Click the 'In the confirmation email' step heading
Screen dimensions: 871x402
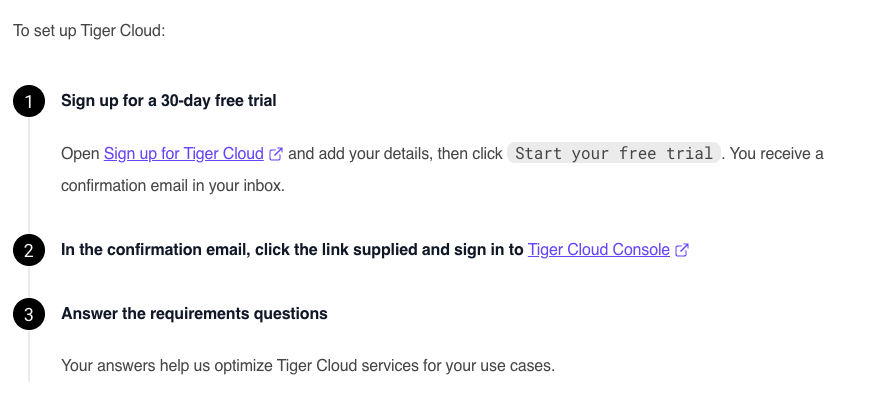click(x=292, y=250)
